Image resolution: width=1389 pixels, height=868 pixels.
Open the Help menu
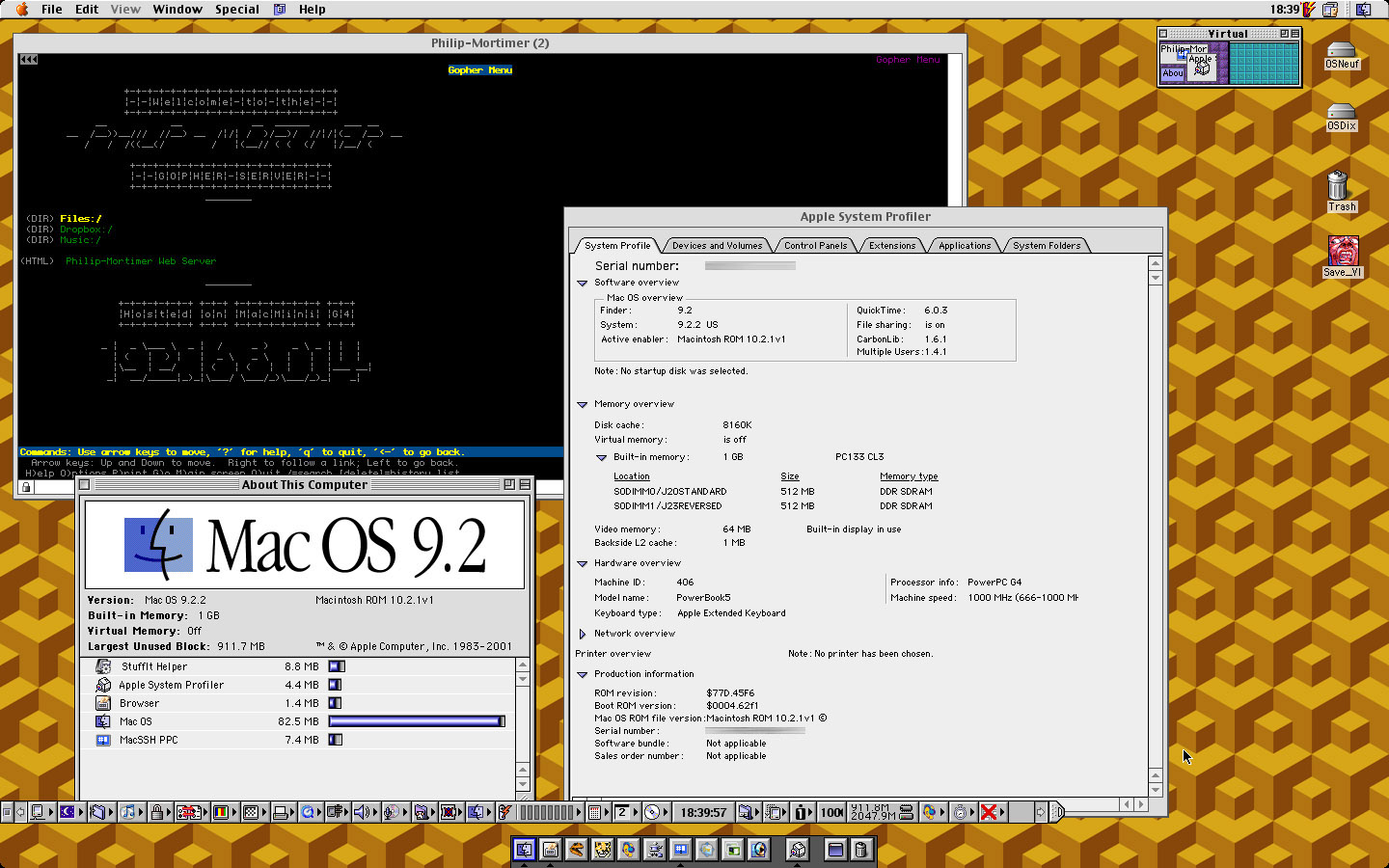click(x=313, y=10)
